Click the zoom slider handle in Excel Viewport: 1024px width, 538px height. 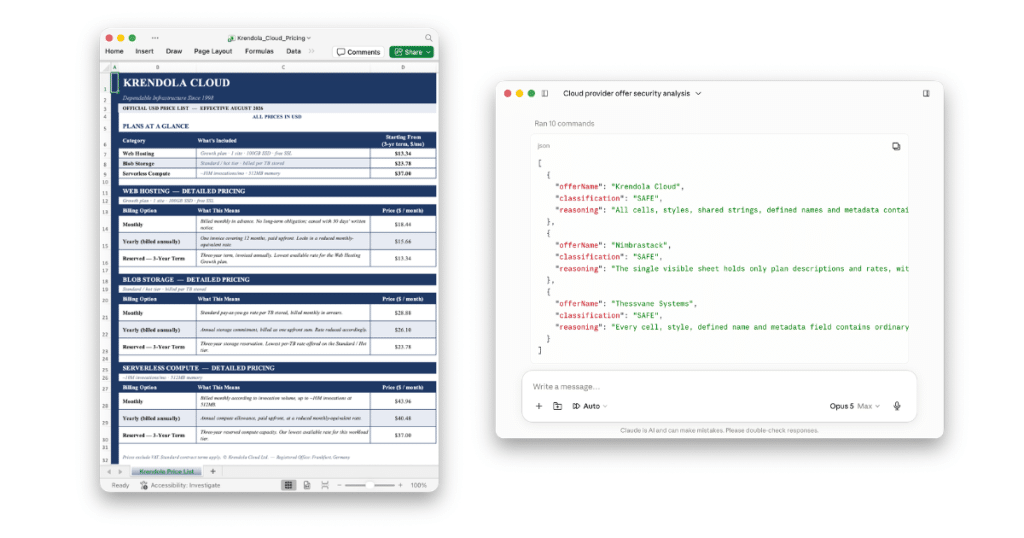coord(370,485)
